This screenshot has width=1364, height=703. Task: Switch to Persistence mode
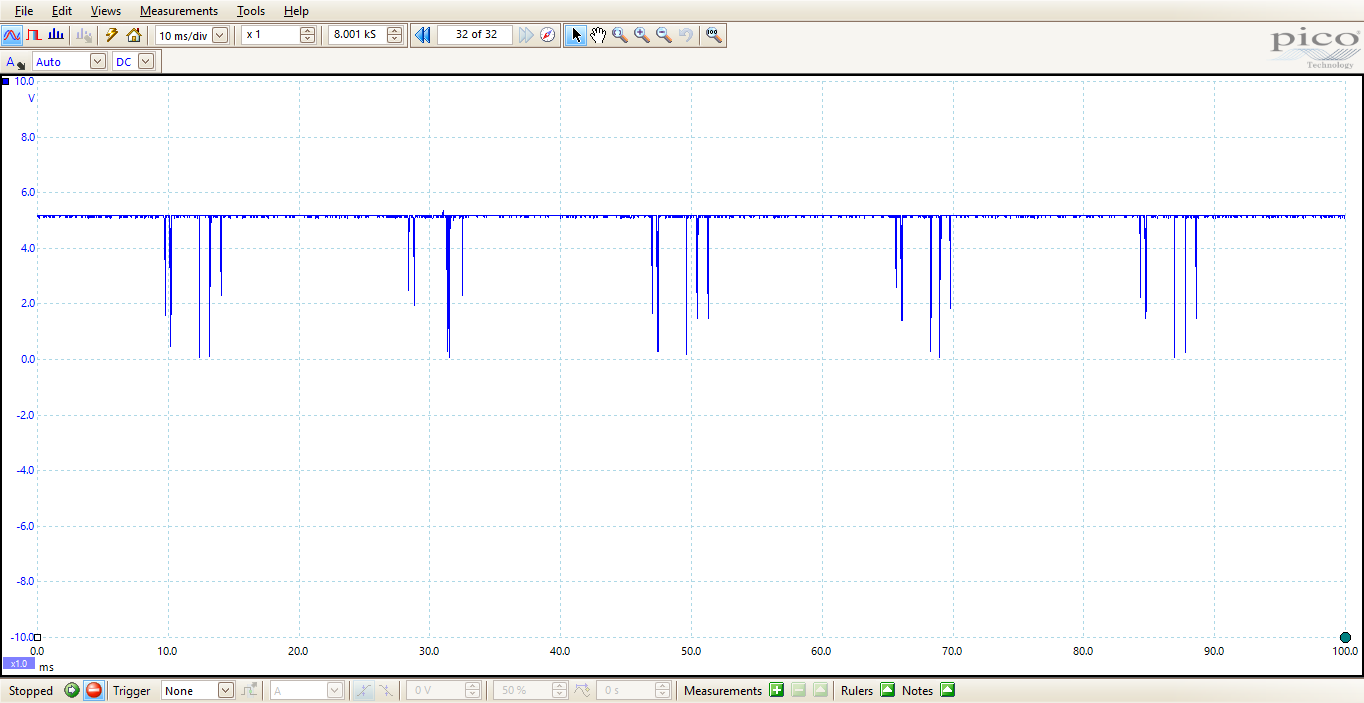coord(34,35)
